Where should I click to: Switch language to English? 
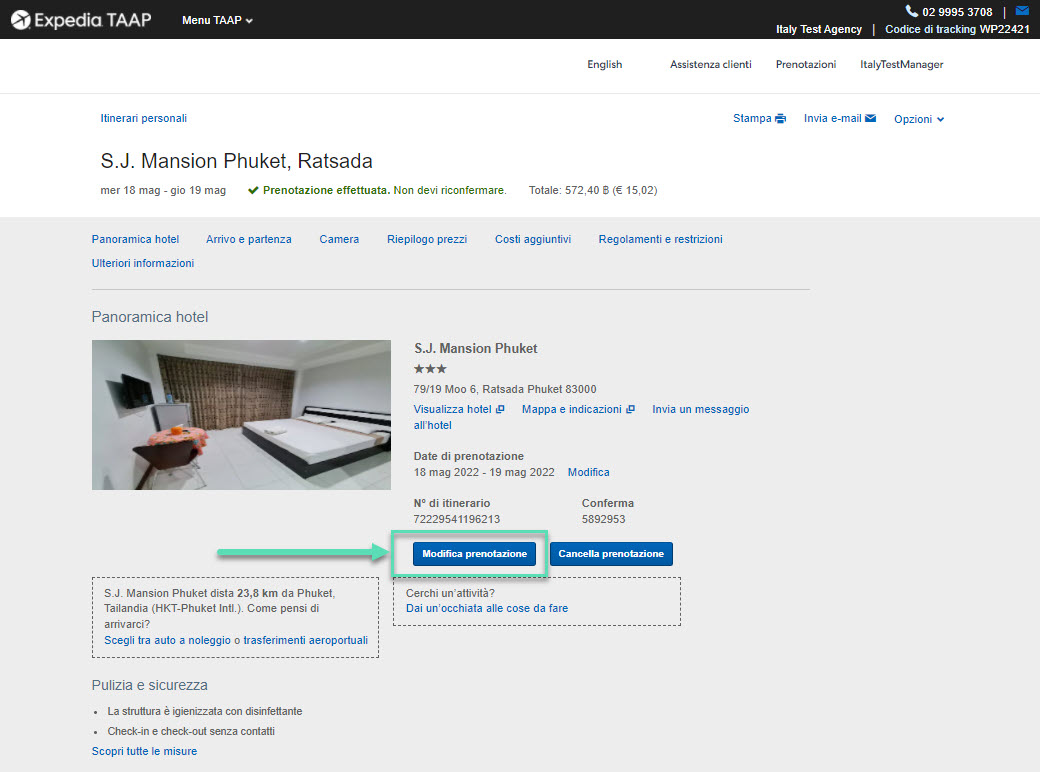coord(604,64)
